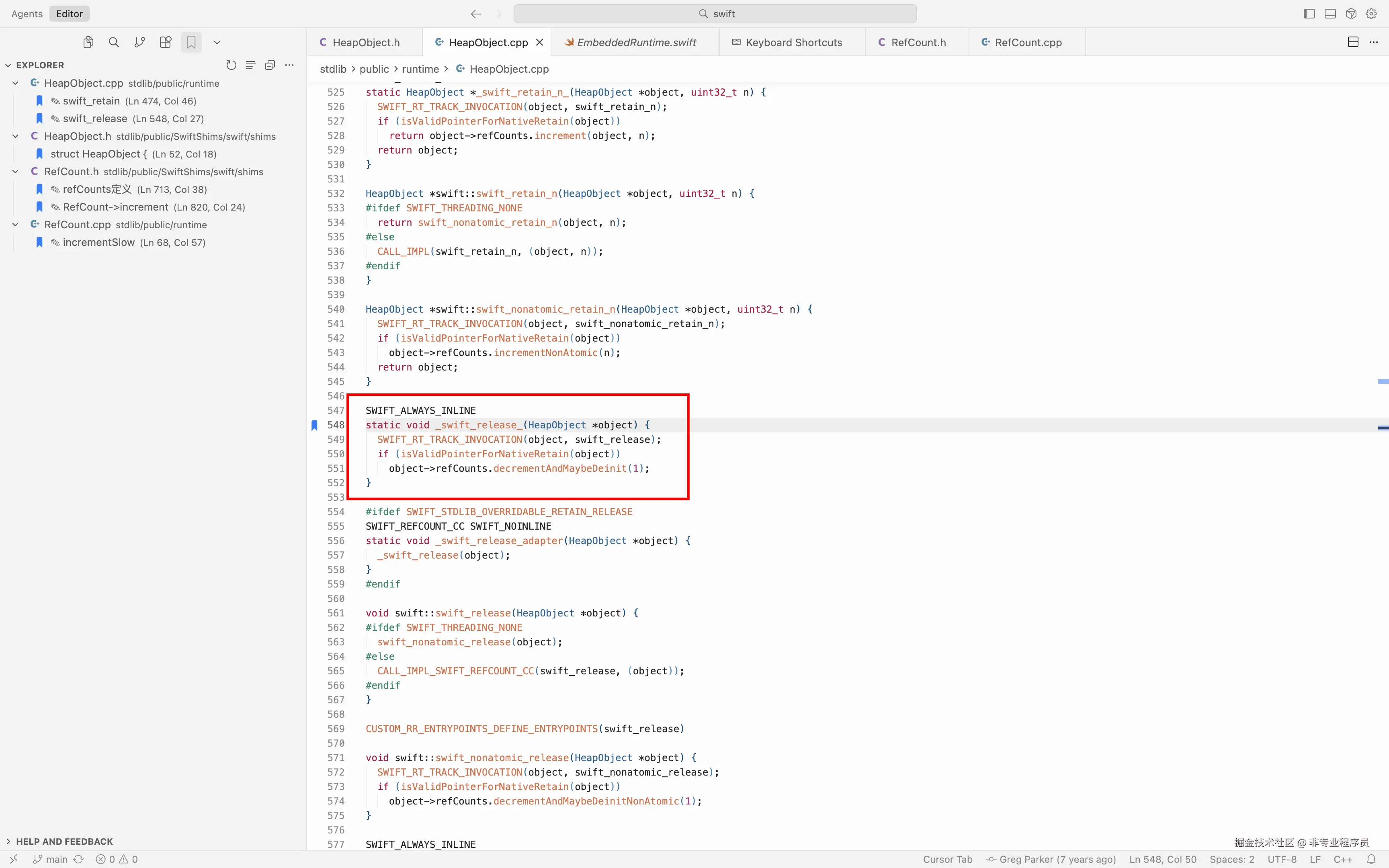
Task: Toggle bookmark on line 548 gutter
Action: click(x=315, y=426)
